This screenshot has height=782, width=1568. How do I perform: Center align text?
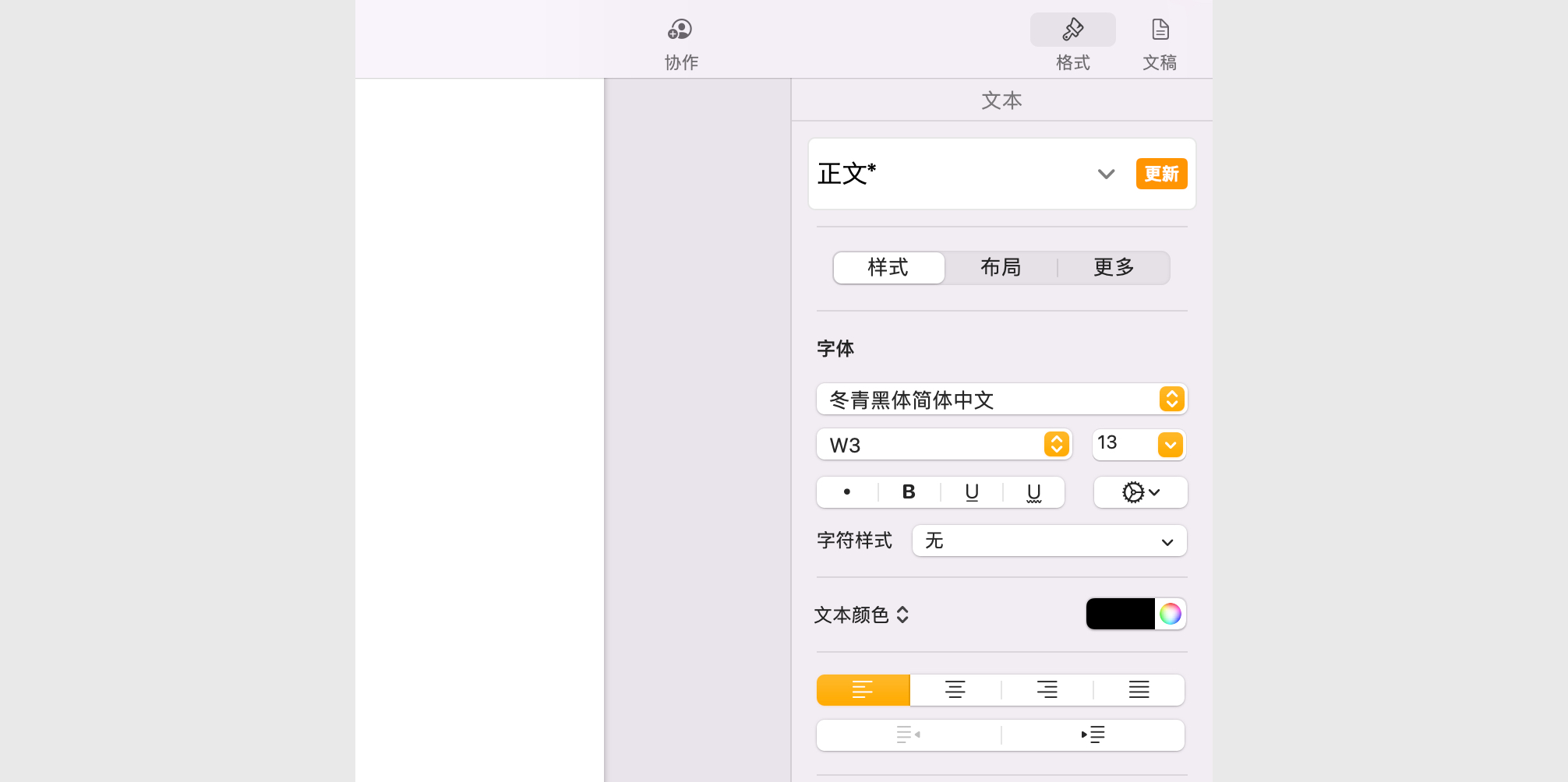(x=955, y=690)
